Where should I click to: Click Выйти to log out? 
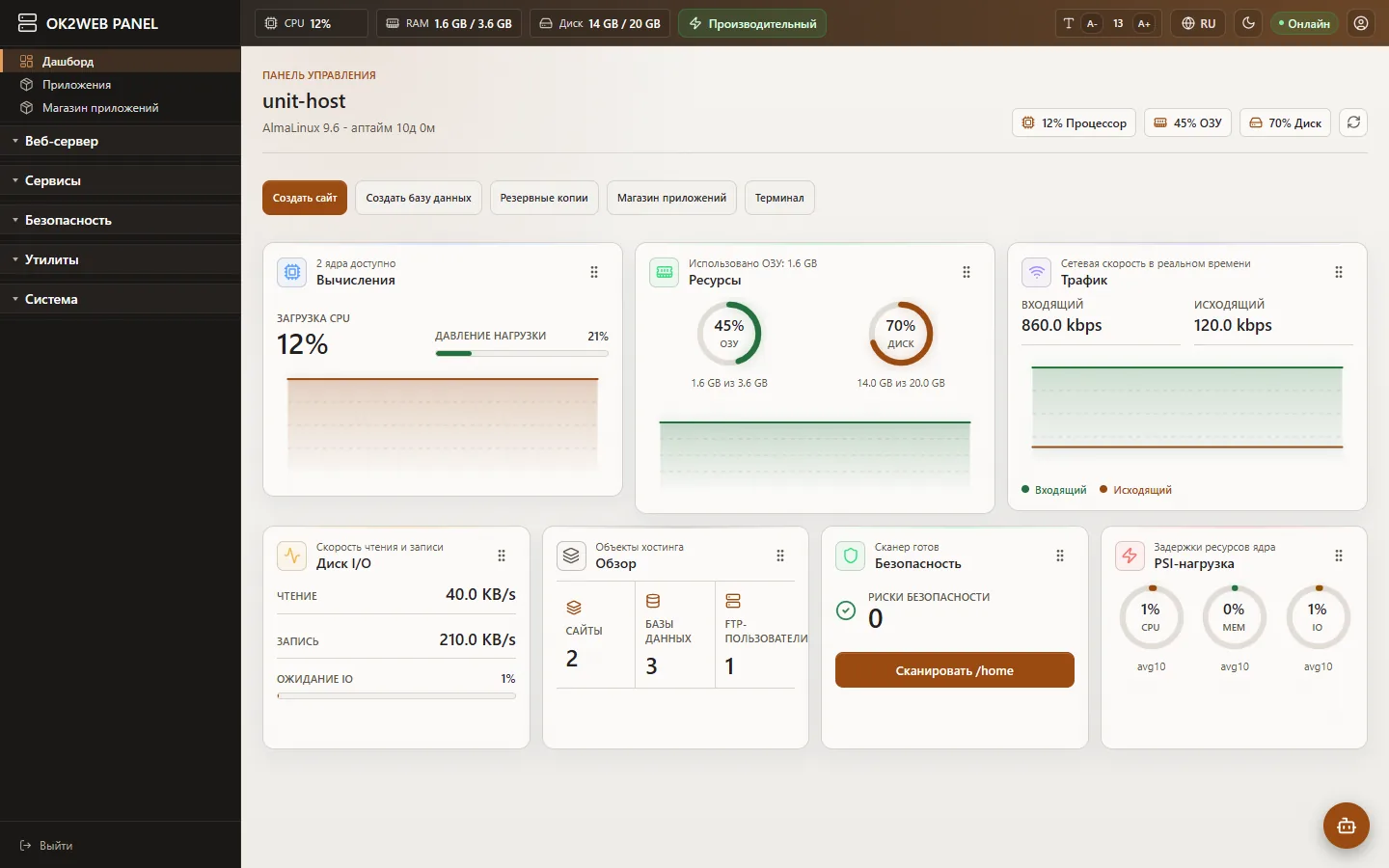pos(46,846)
